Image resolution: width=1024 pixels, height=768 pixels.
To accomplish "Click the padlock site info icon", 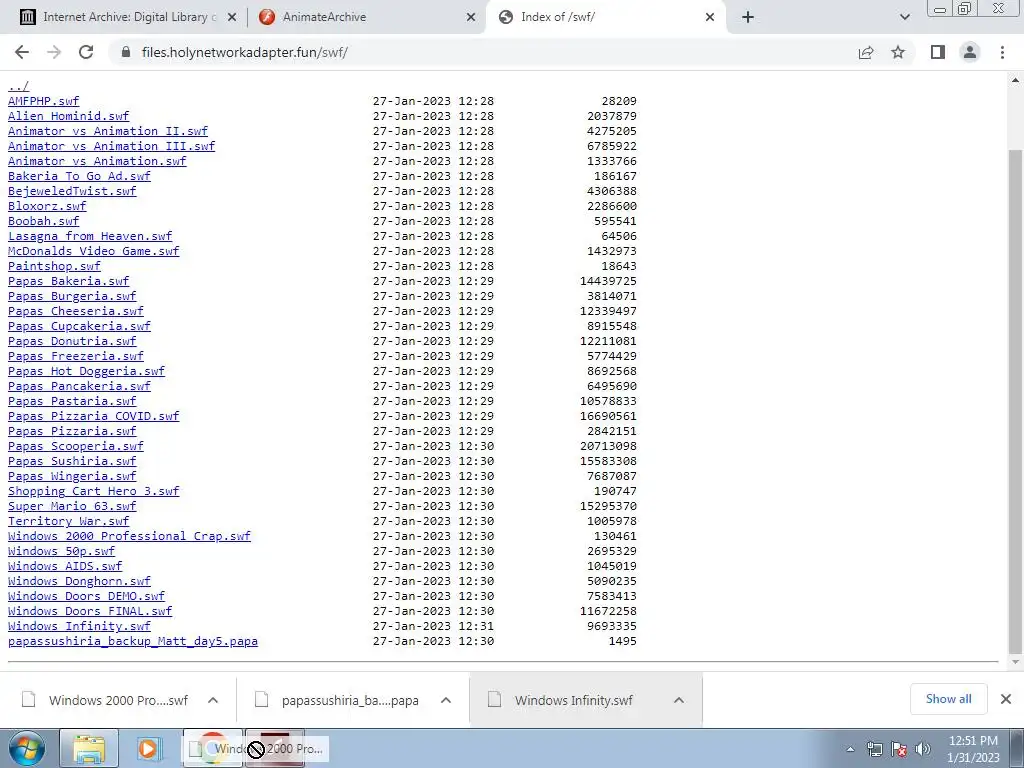I will [127, 52].
